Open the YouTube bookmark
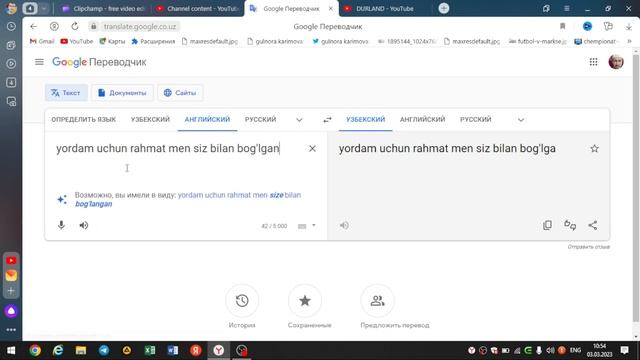The width and height of the screenshot is (640, 360). point(77,41)
